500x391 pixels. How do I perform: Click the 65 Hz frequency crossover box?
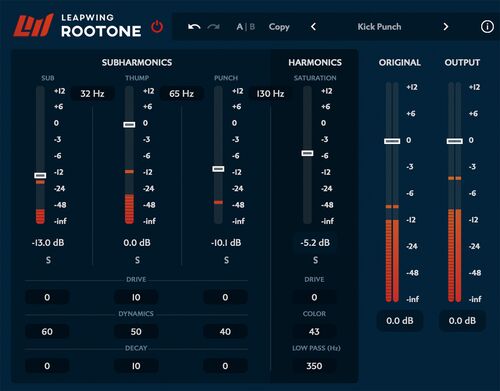pyautogui.click(x=181, y=94)
